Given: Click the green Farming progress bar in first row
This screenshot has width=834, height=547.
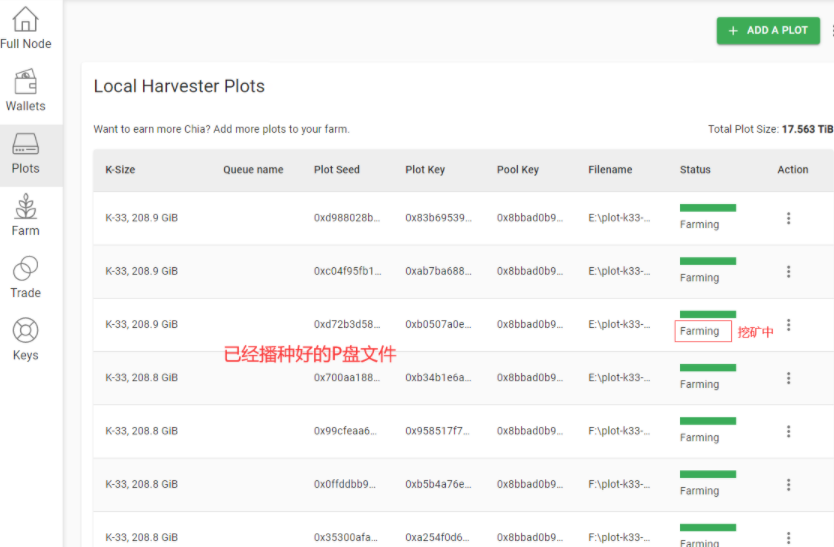Looking at the screenshot, I should [x=707, y=208].
